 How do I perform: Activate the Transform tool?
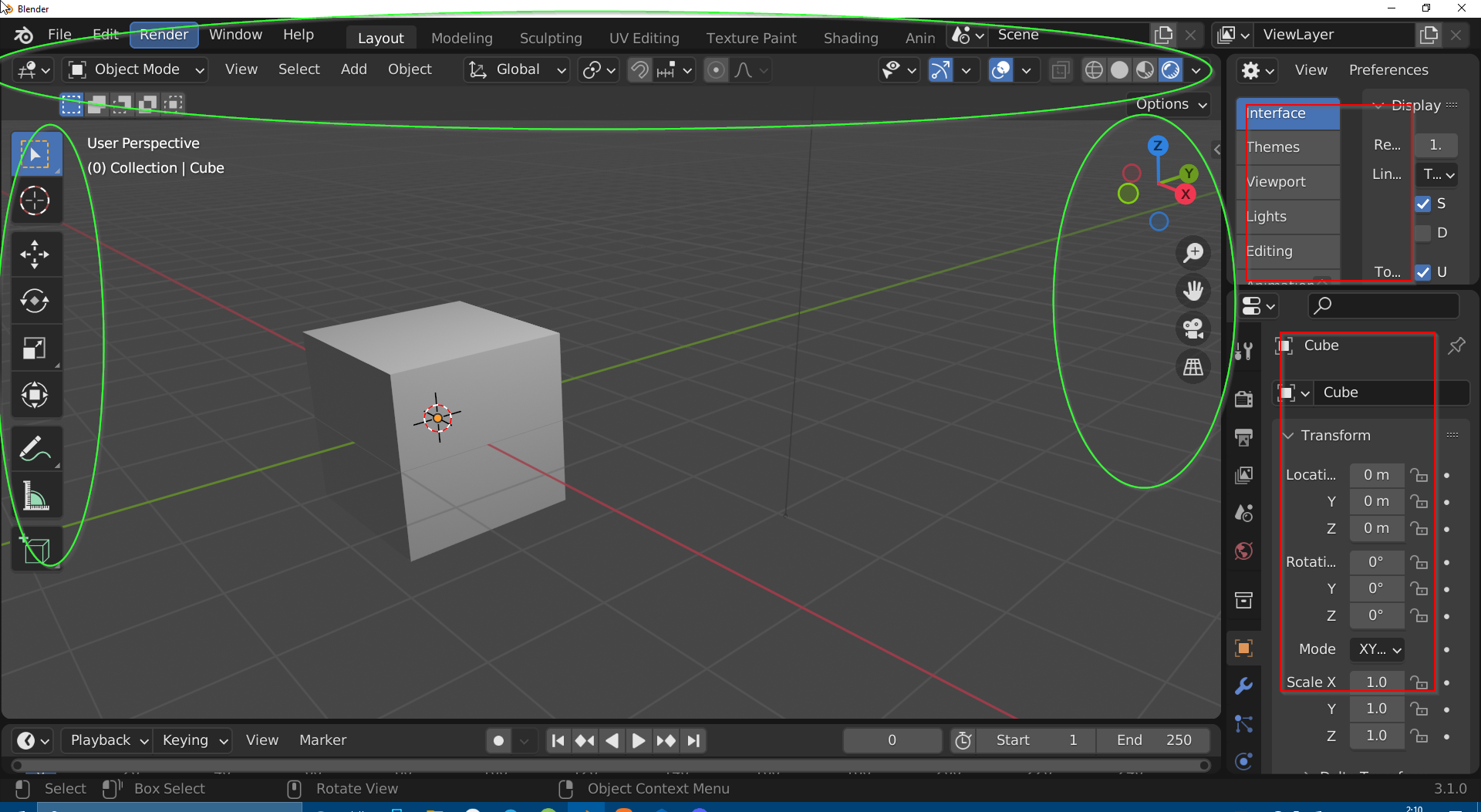click(35, 395)
